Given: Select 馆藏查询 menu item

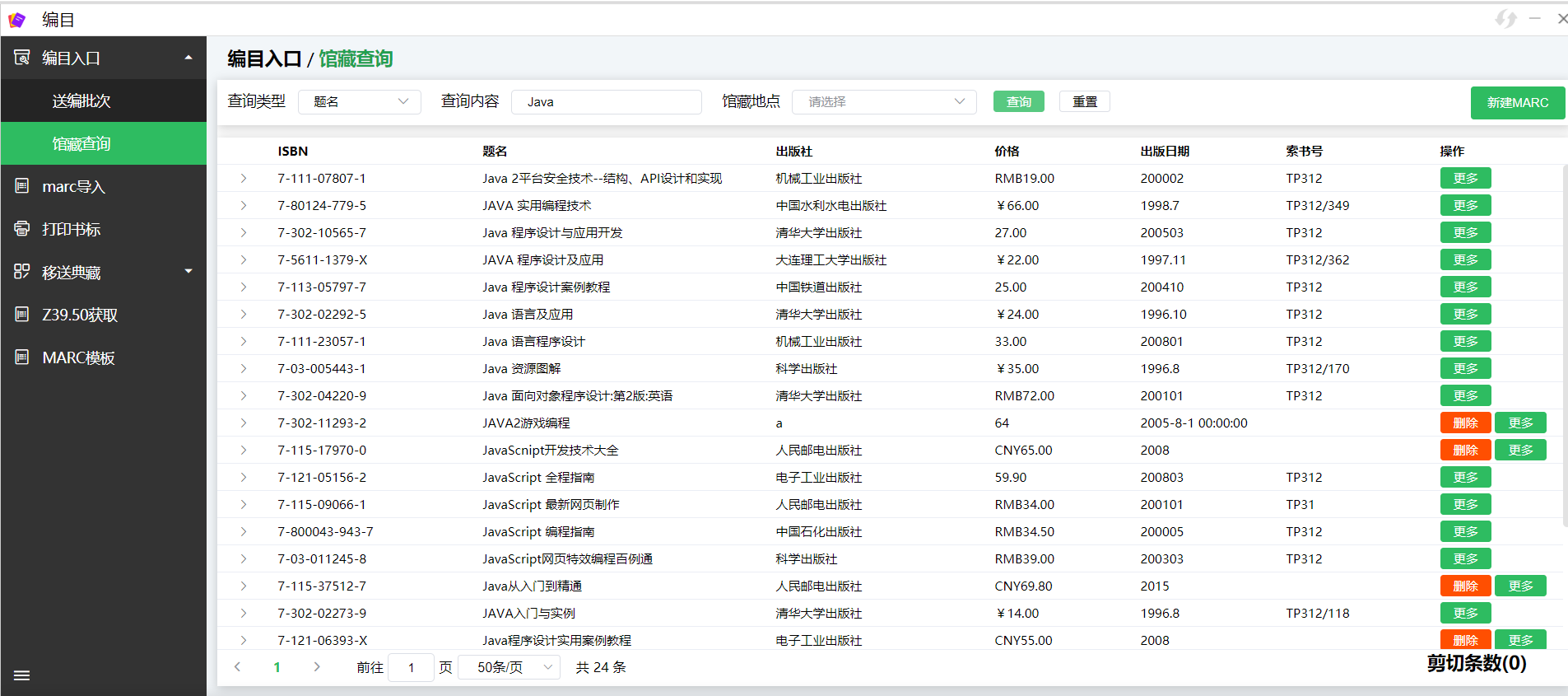Looking at the screenshot, I should pos(81,143).
